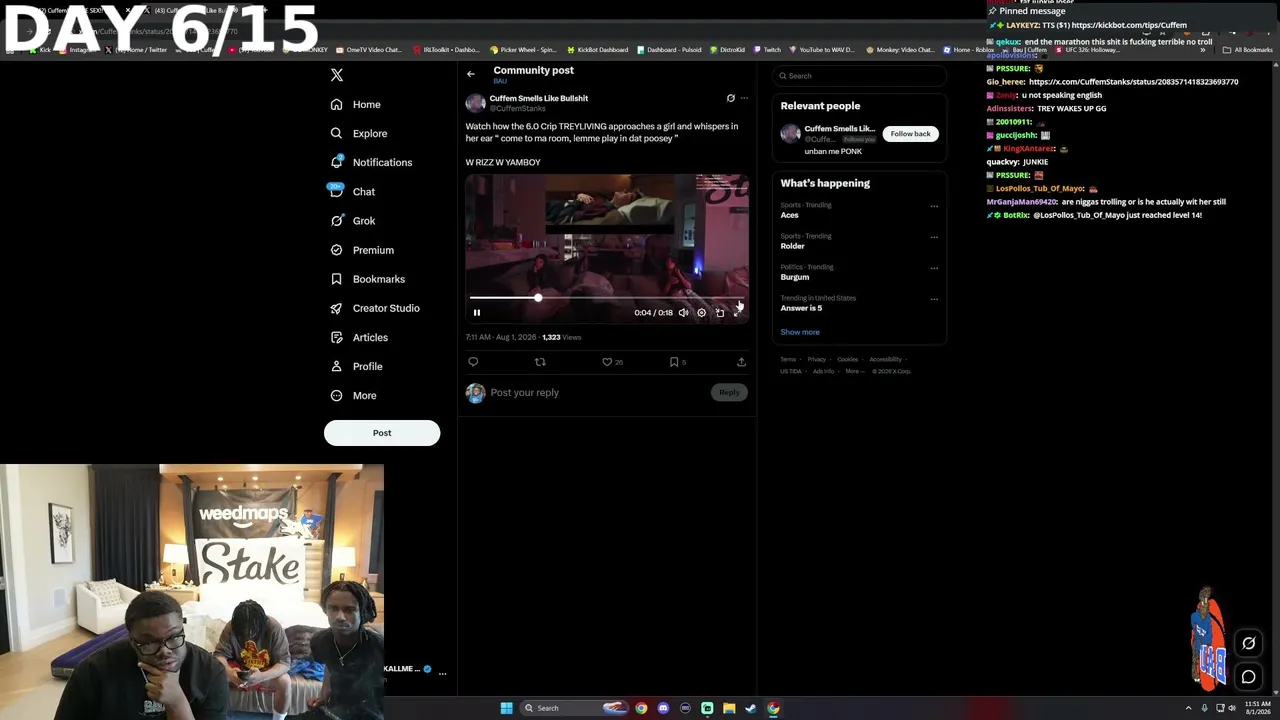Open the chat bubble overlay icon
Viewport: 1280px width, 720px height.
click(x=1248, y=677)
